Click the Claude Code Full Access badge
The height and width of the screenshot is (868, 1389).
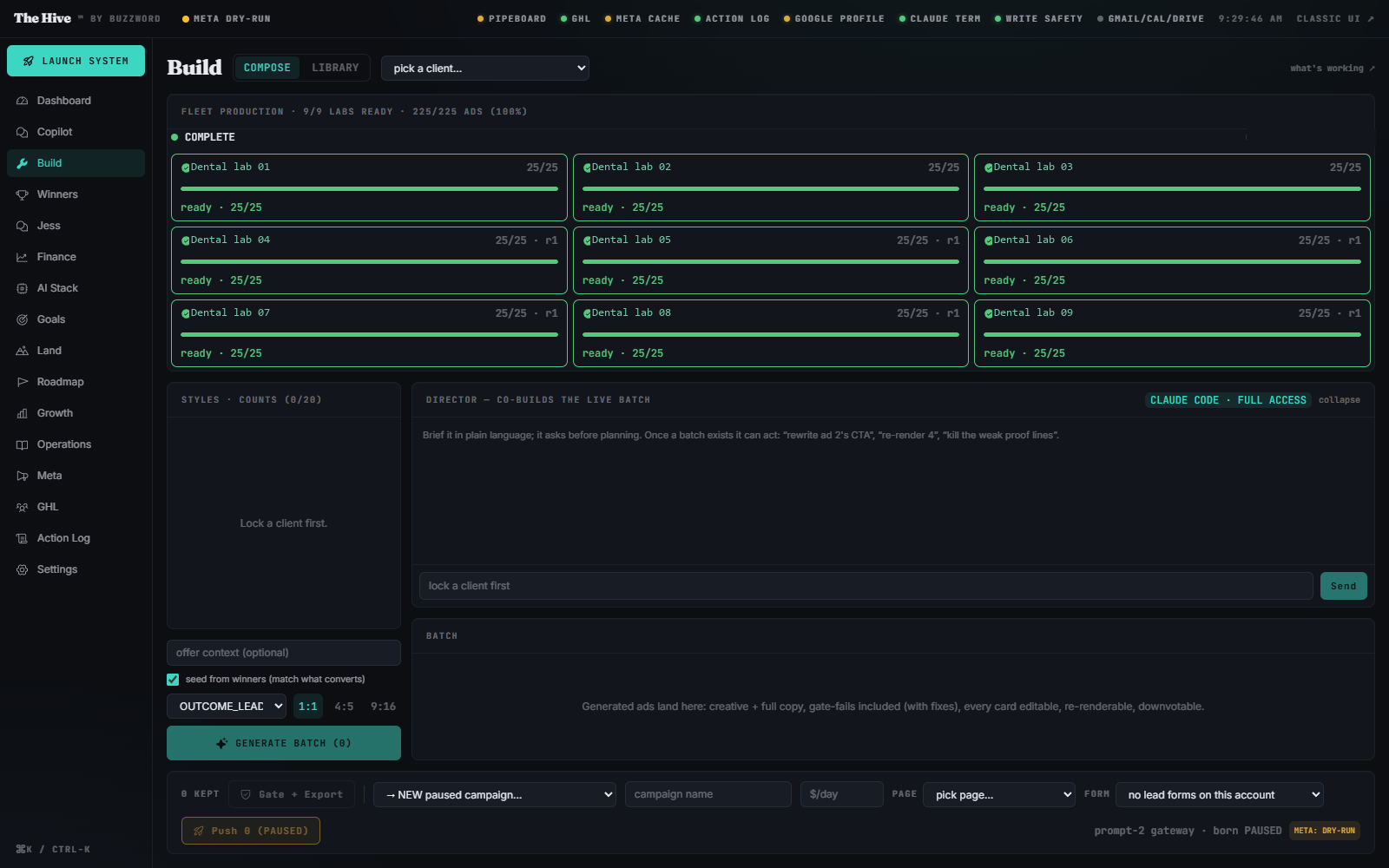[x=1228, y=400]
